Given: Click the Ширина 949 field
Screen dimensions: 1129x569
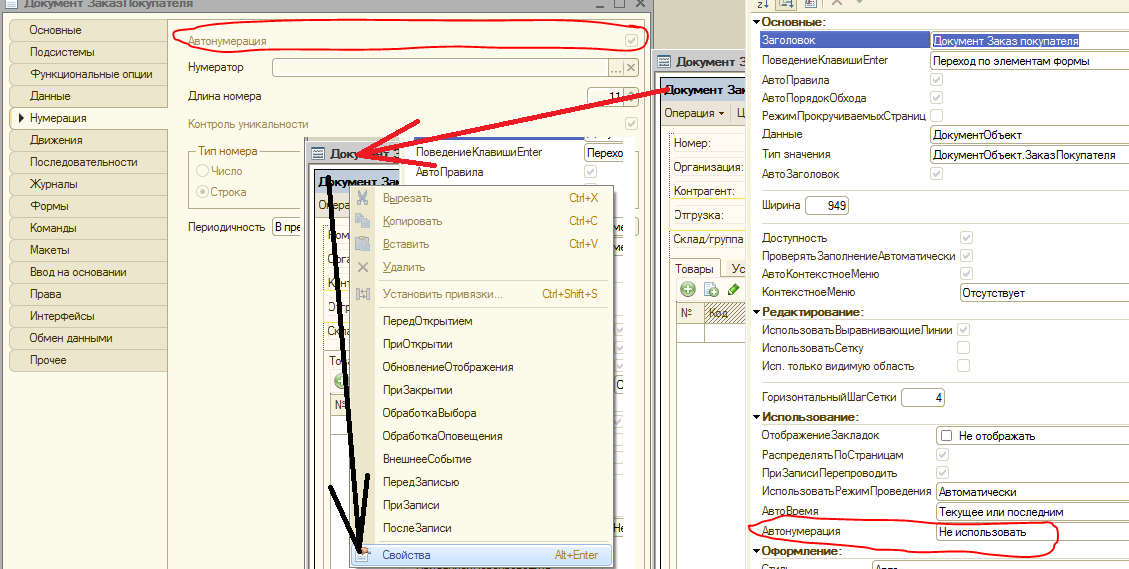Looking at the screenshot, I should [x=827, y=205].
